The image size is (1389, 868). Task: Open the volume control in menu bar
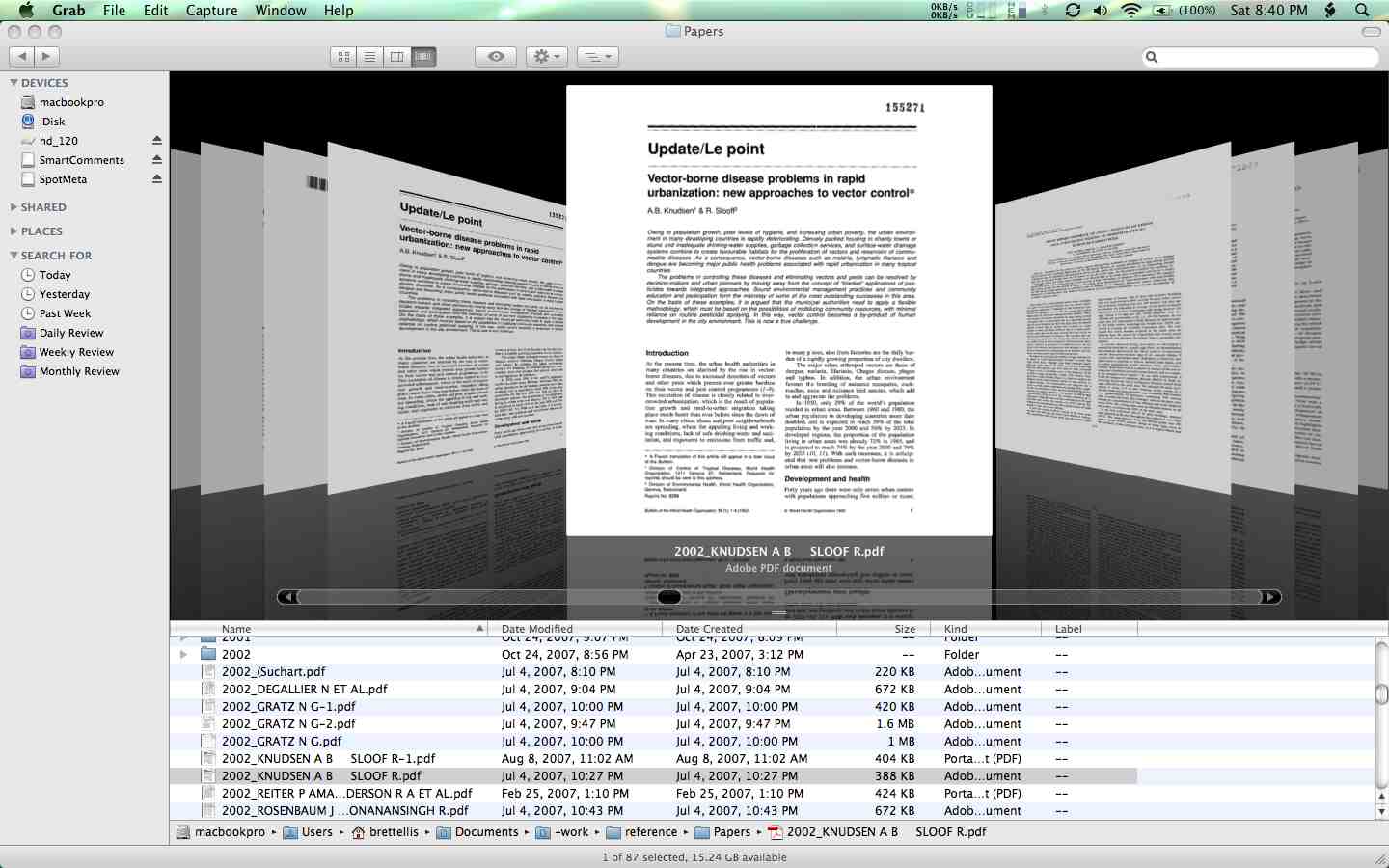point(1101,11)
